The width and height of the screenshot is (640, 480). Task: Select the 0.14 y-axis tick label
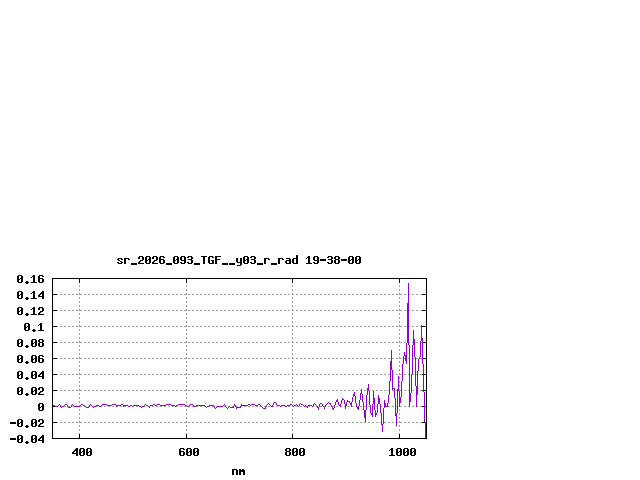tap(30, 295)
